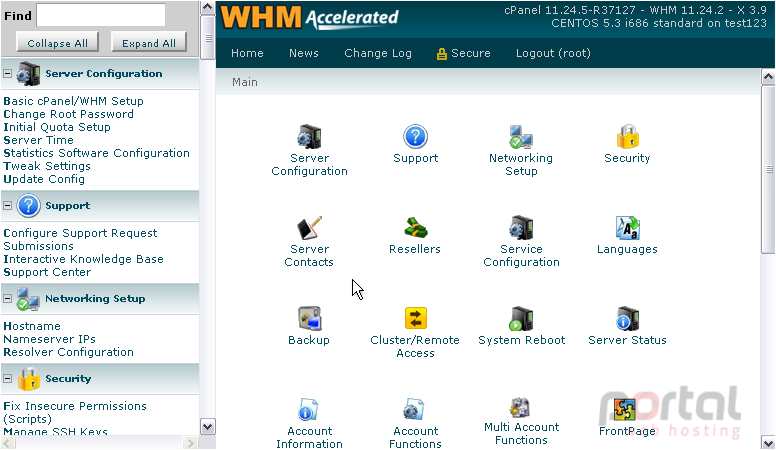Open the Cluster/Remote Access icon
The height and width of the screenshot is (450, 776).
click(x=415, y=319)
